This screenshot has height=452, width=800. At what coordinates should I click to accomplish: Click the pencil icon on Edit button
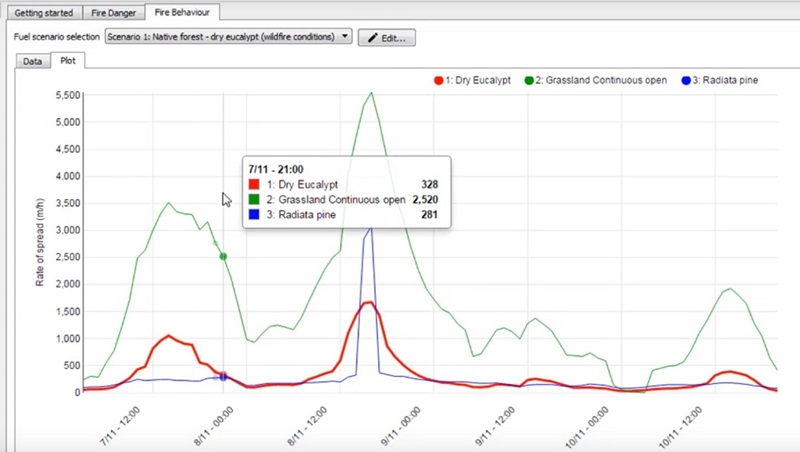(x=373, y=38)
